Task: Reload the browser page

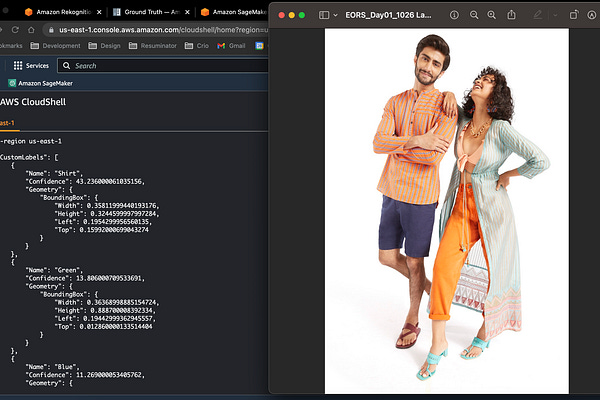Action: [15, 29]
